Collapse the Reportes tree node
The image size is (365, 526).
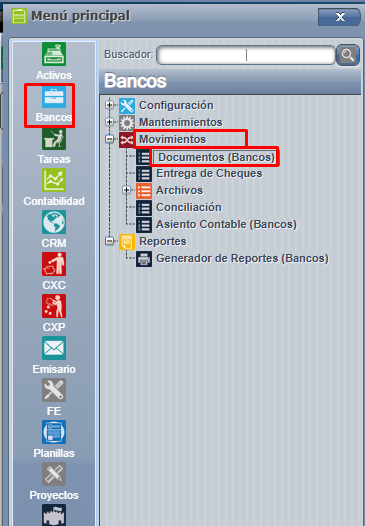coord(109,241)
